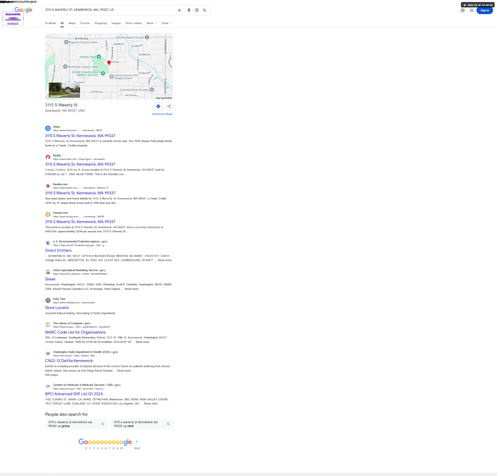Click Read more in DaVita snippet
The width and height of the screenshot is (500, 476).
[124, 371]
